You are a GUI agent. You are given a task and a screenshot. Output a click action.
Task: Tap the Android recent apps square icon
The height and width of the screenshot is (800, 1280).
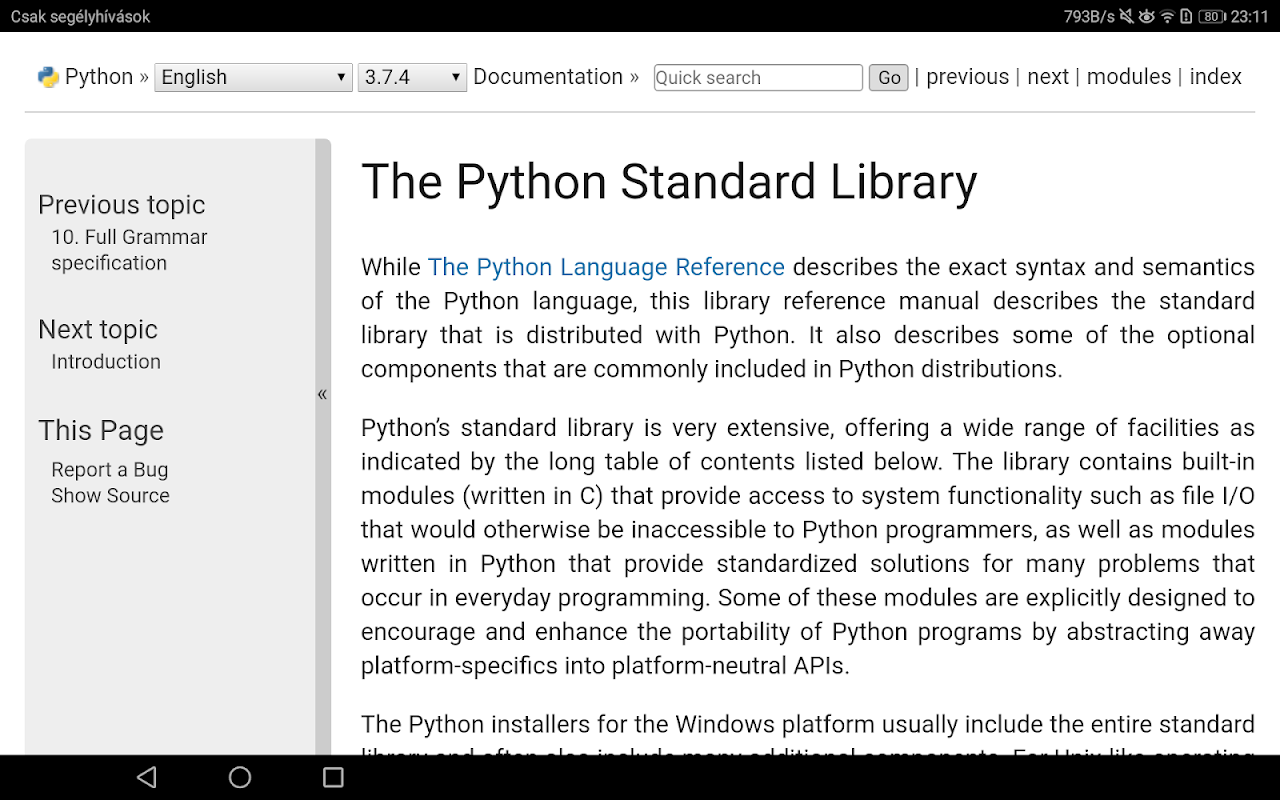click(333, 777)
